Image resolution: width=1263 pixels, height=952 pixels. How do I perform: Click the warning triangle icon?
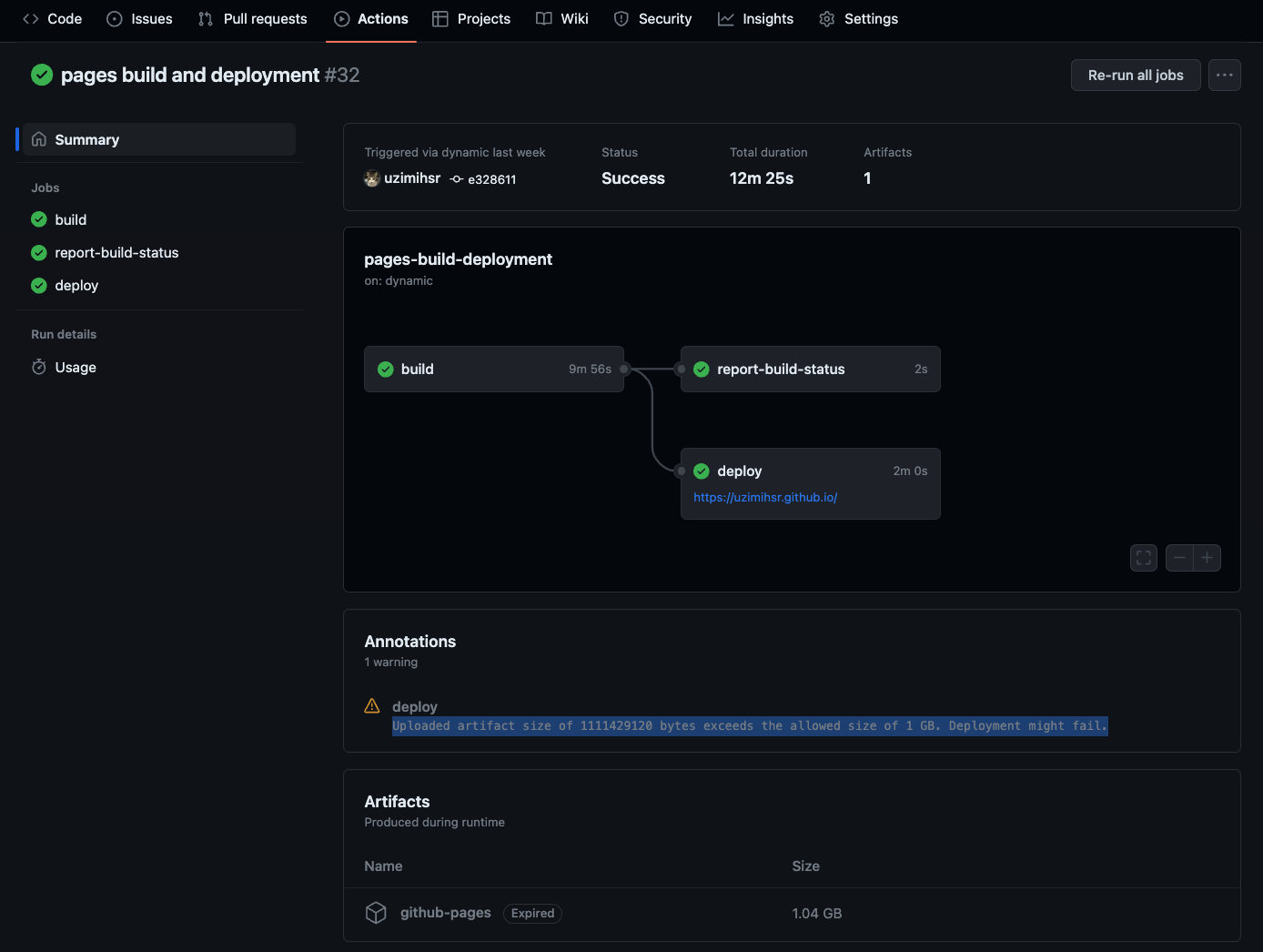coord(372,705)
